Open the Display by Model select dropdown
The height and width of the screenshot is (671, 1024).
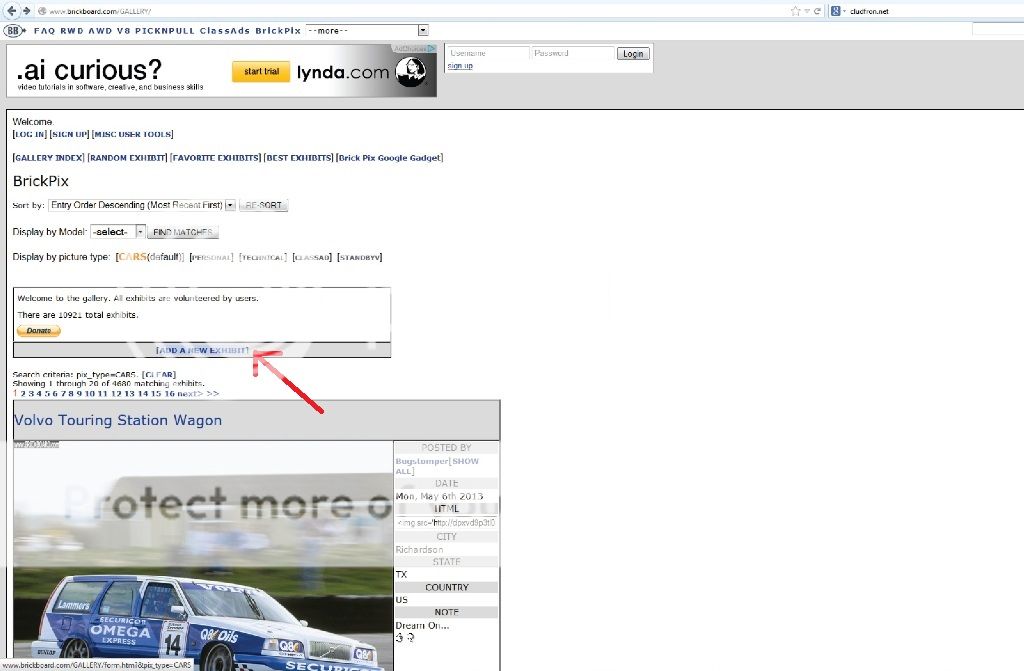coord(117,232)
